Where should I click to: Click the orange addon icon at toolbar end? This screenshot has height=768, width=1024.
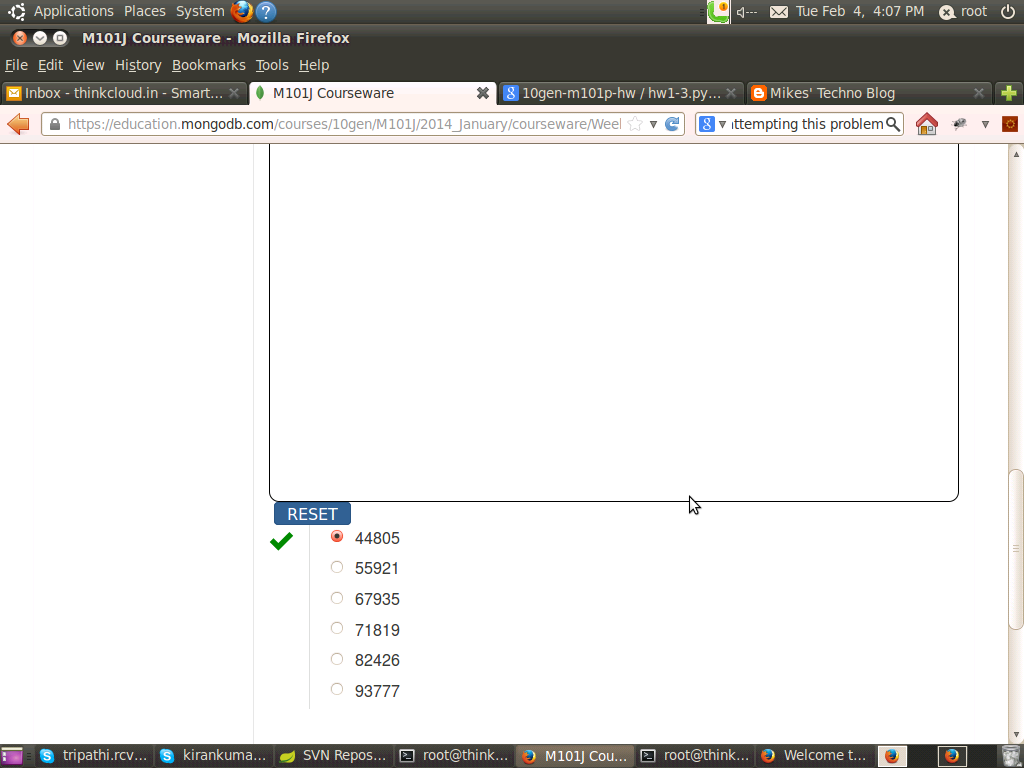pyautogui.click(x=1010, y=124)
